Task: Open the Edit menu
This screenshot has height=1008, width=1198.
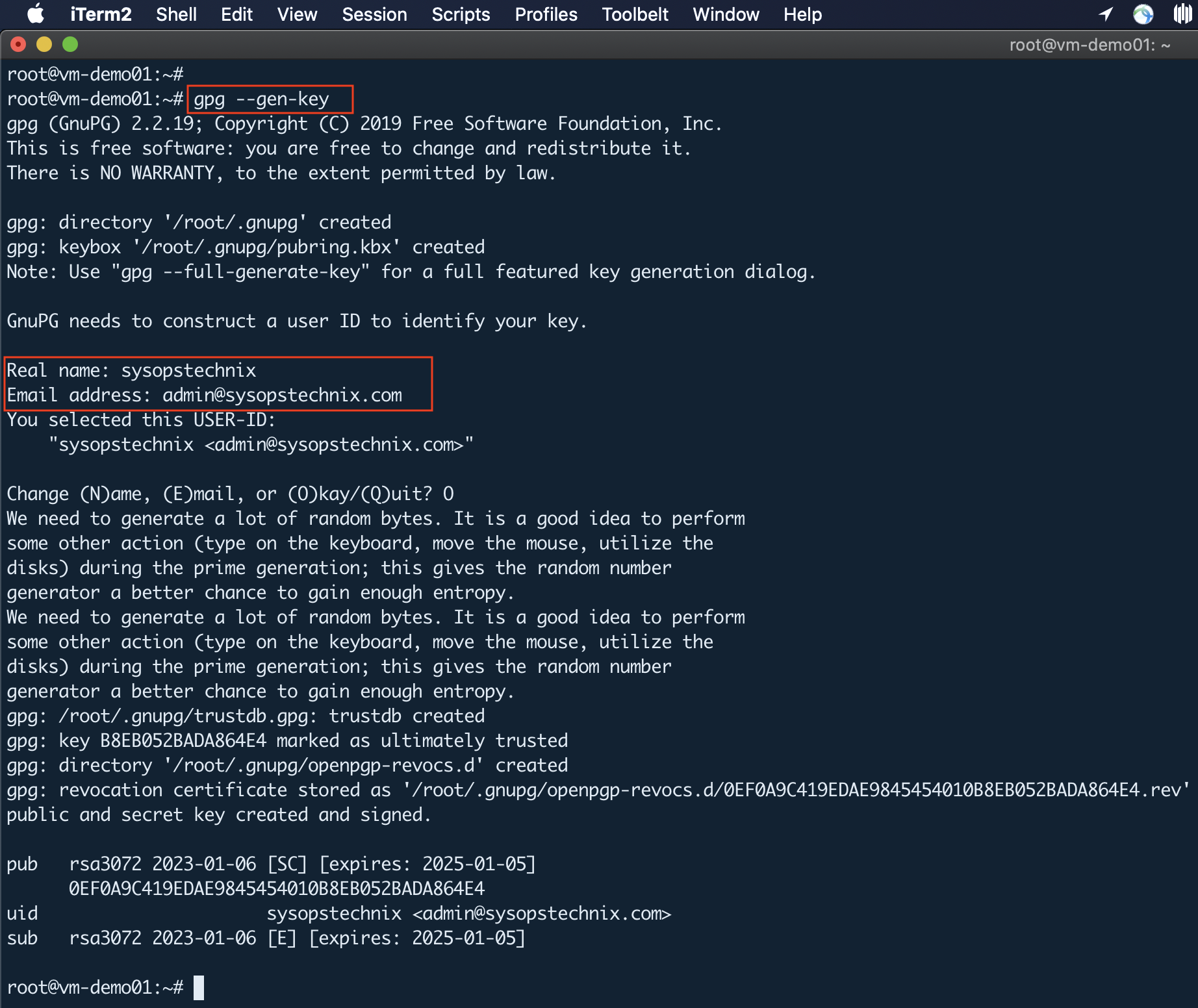Action: 236,14
